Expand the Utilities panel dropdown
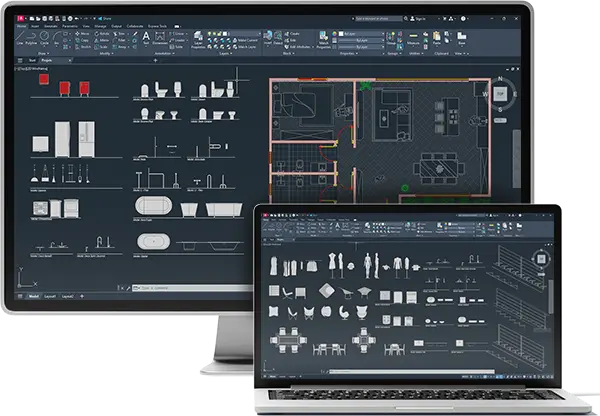 coord(417,54)
